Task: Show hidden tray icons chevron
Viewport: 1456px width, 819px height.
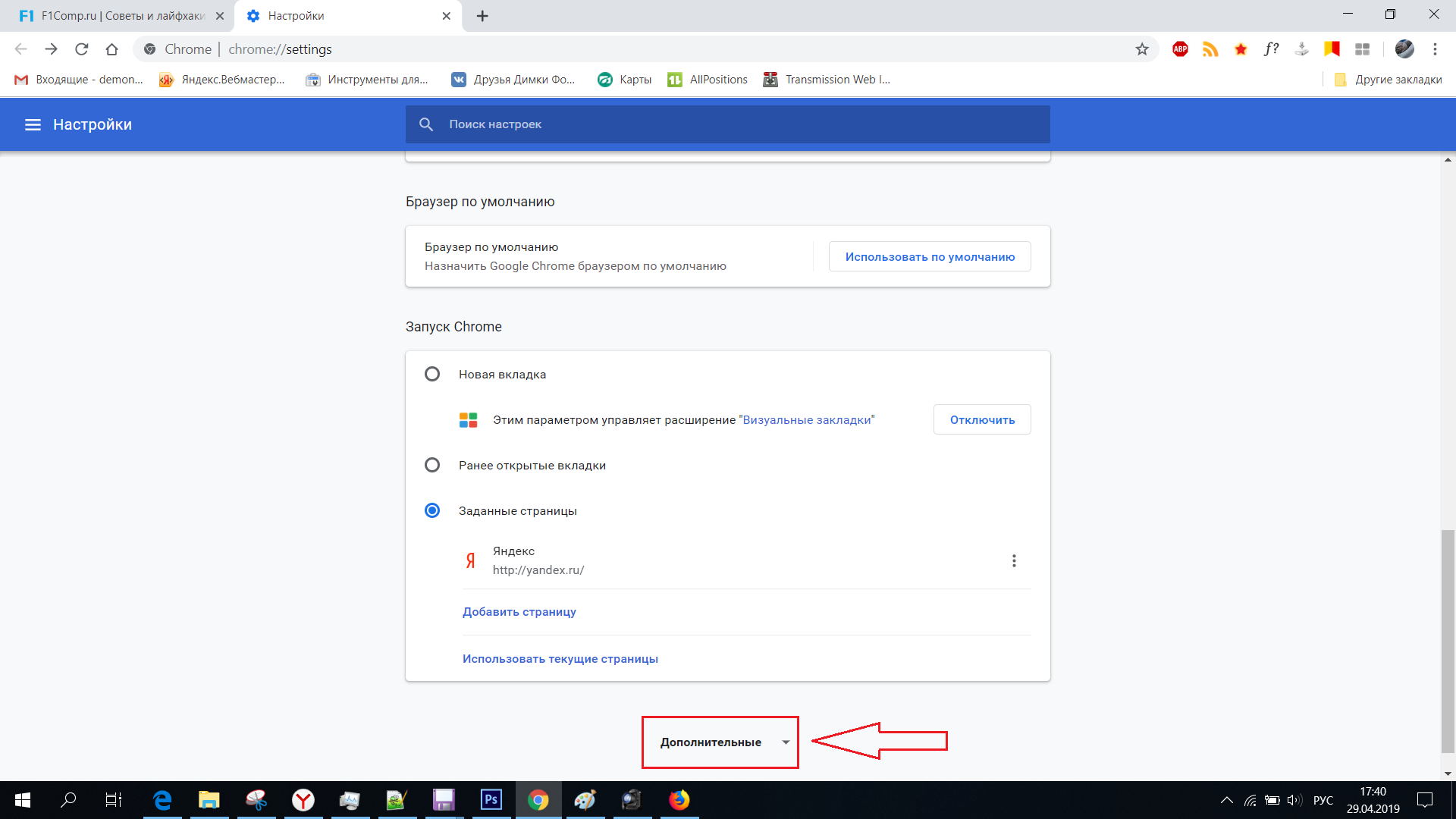Action: click(1226, 800)
